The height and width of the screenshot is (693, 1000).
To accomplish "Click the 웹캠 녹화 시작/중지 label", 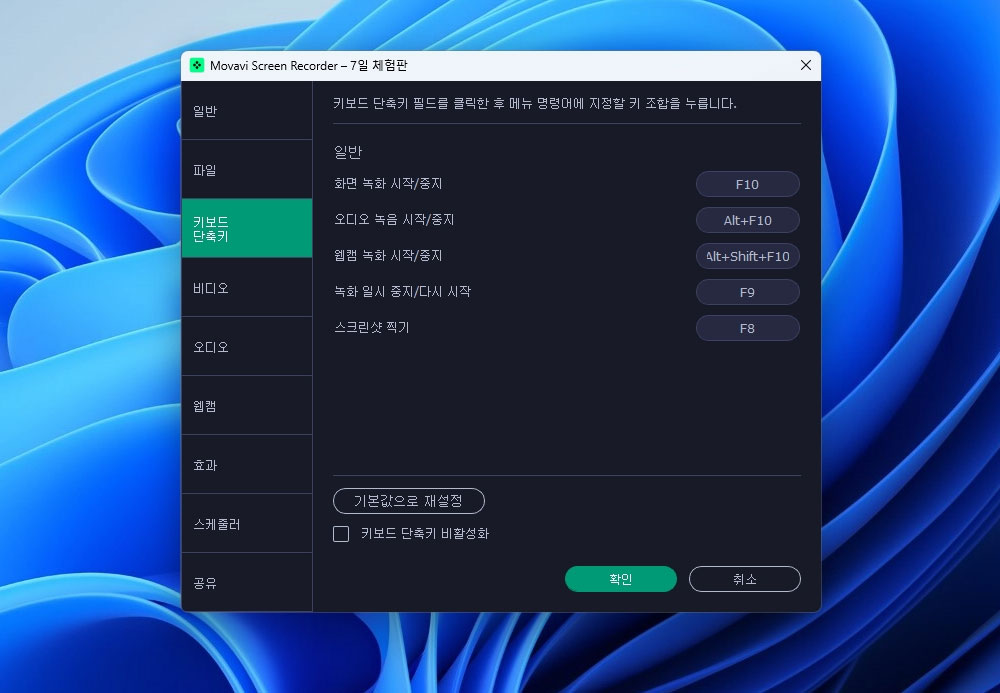I will [388, 256].
